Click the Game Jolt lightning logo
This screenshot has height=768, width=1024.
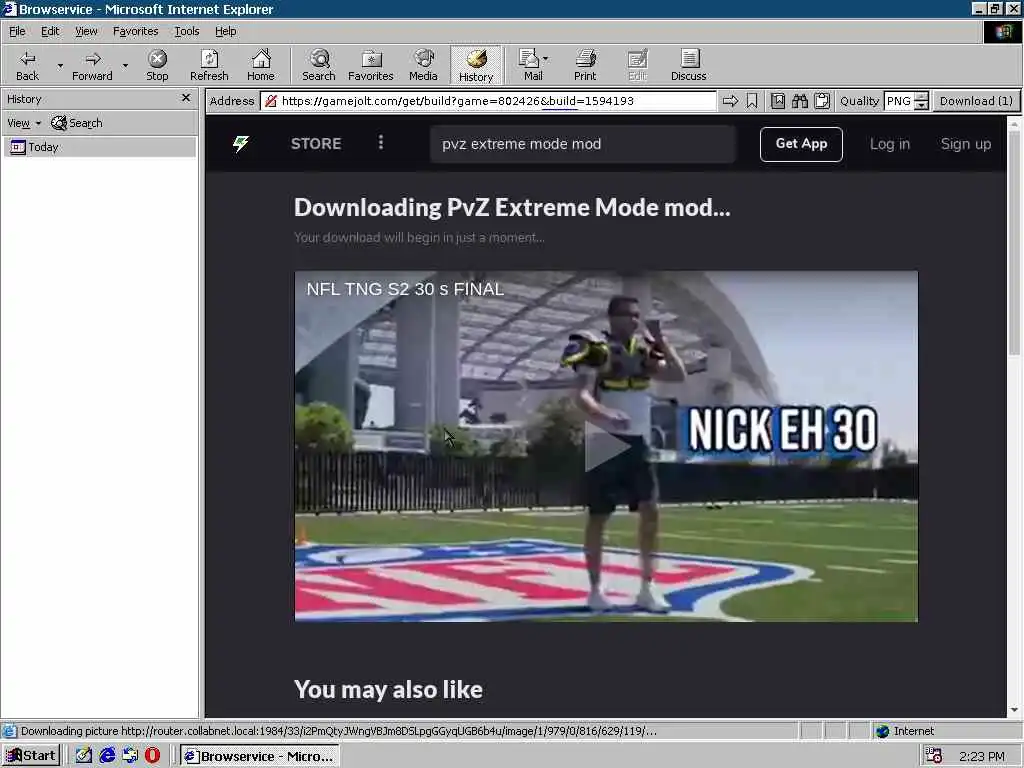click(x=241, y=144)
